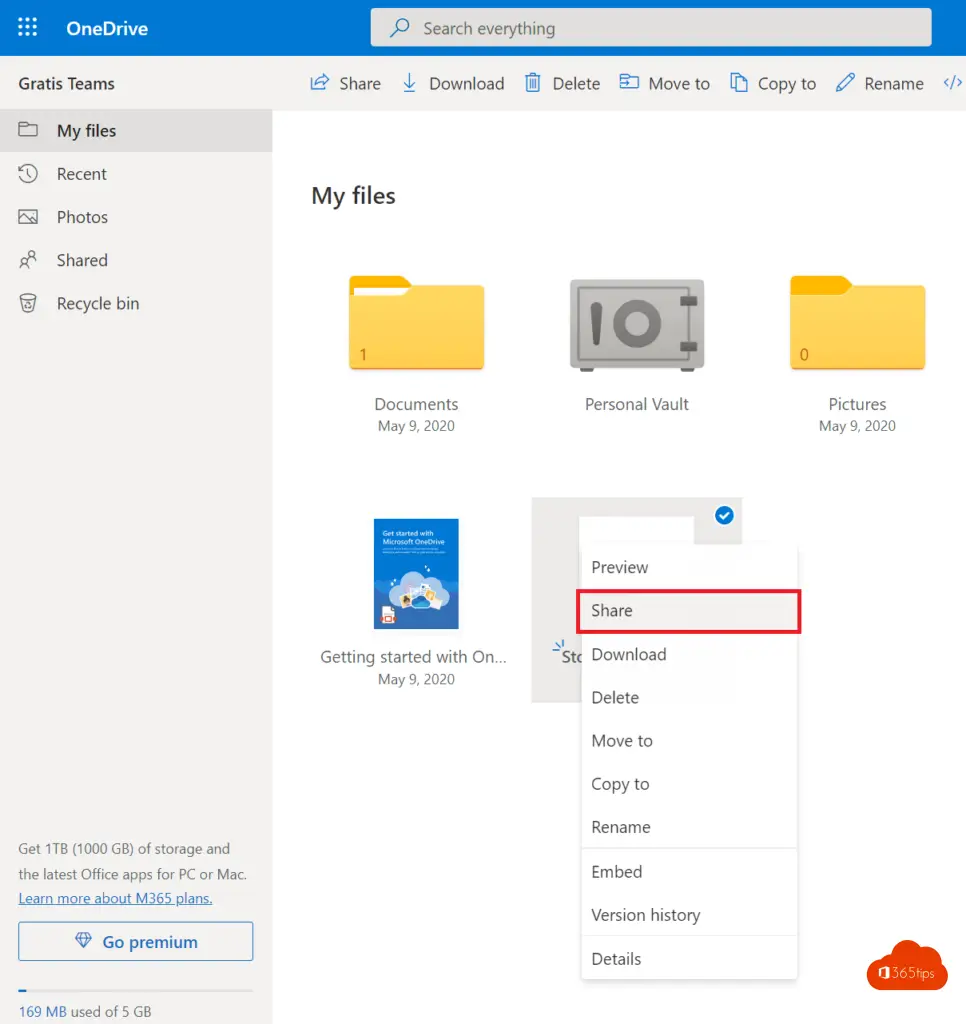Click the Move to icon in toolbar
Image resolution: width=966 pixels, height=1024 pixels.
click(629, 82)
